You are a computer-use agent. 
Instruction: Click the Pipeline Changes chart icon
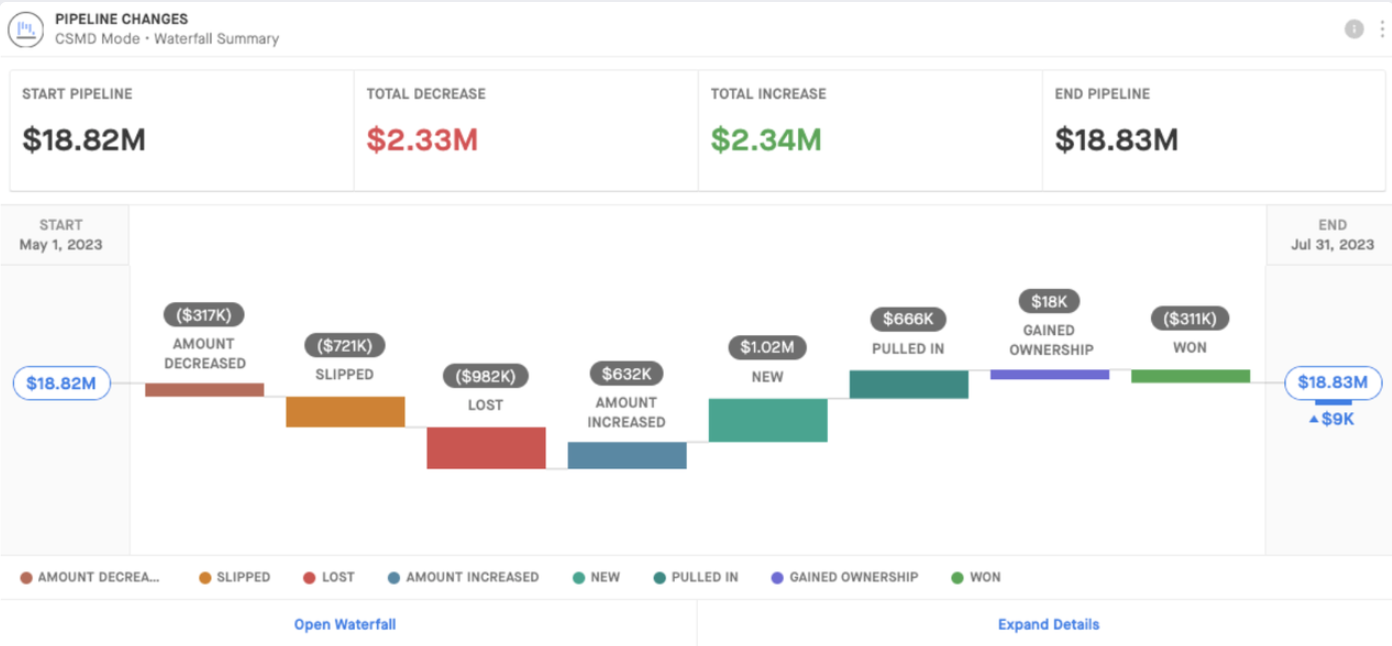[27, 29]
